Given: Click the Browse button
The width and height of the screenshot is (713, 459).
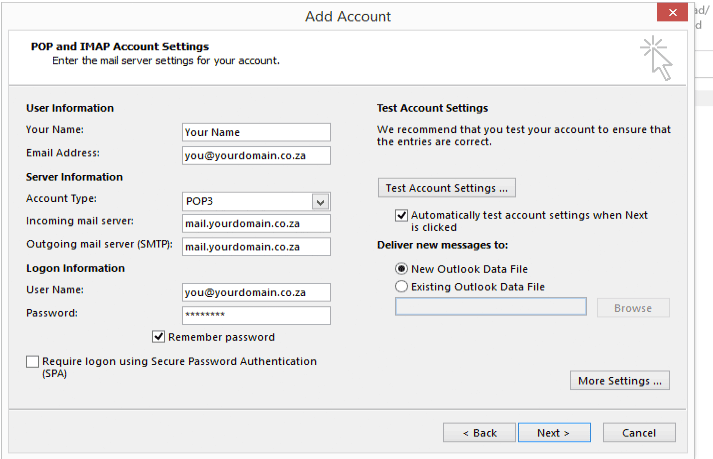Looking at the screenshot, I should tap(633, 308).
